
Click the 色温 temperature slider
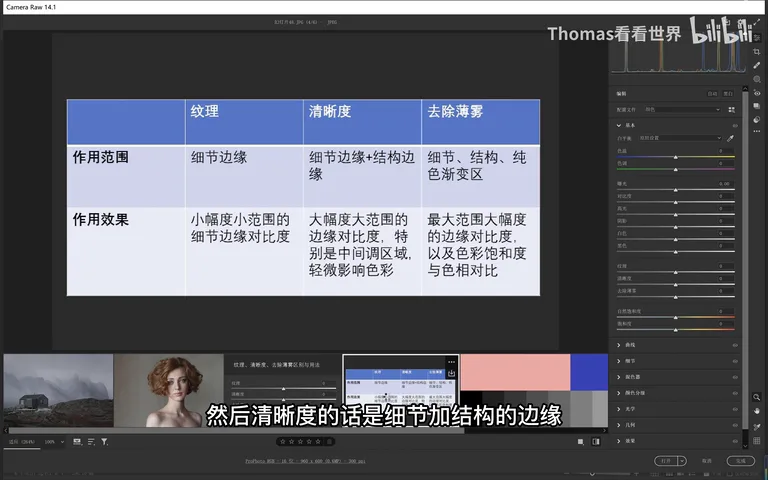pyautogui.click(x=675, y=157)
